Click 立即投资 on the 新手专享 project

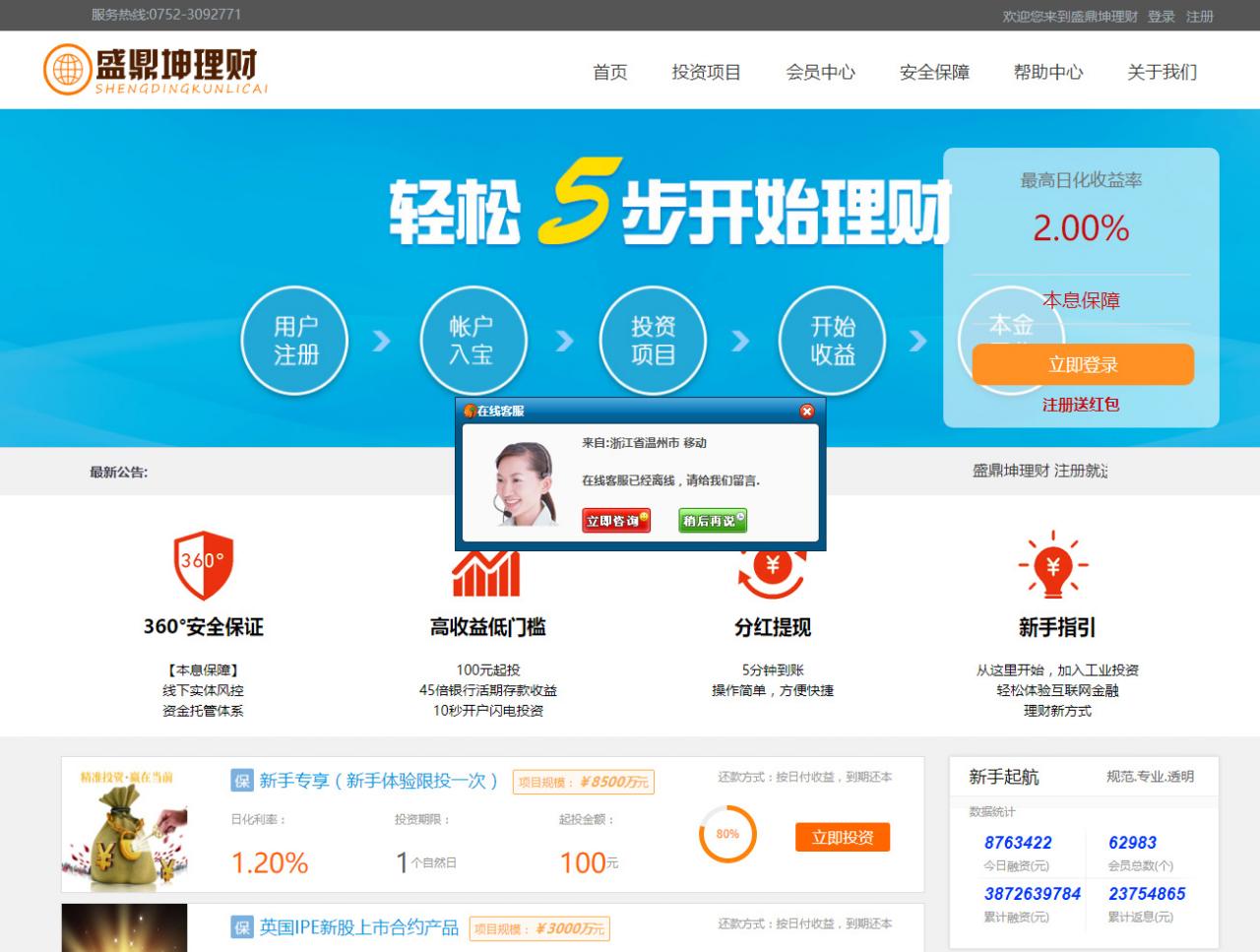pyautogui.click(x=842, y=838)
